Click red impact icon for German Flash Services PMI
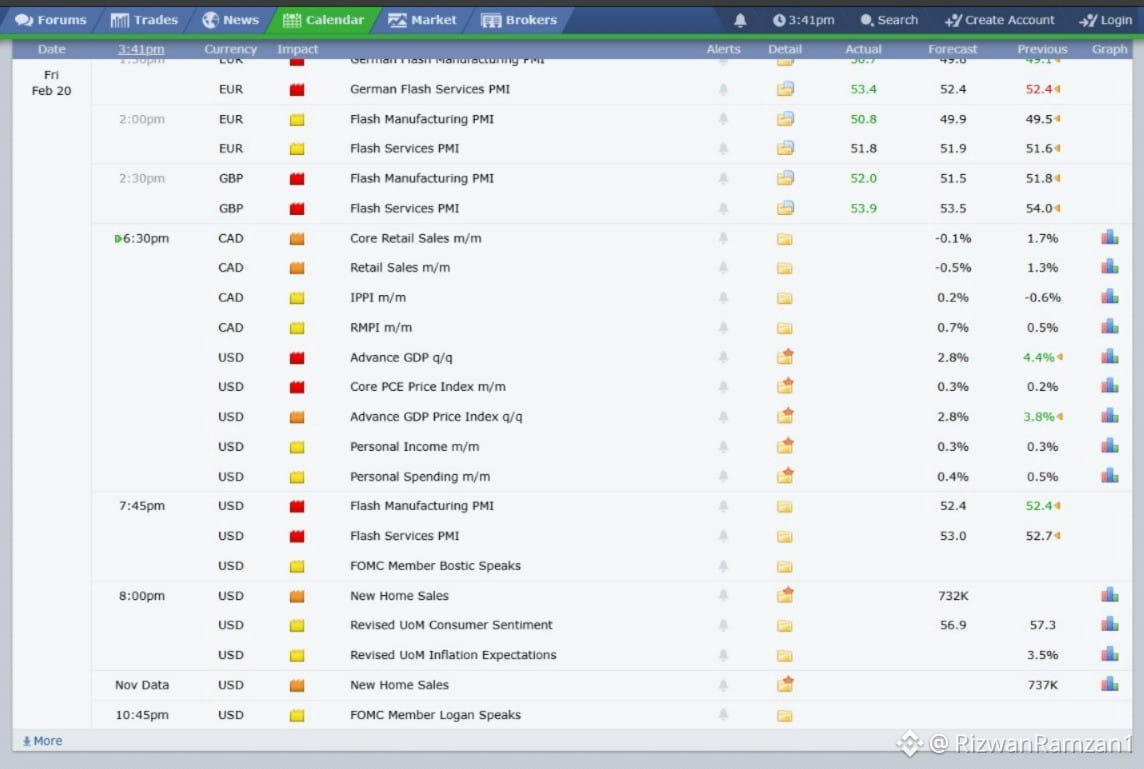The image size is (1144, 769). [297, 90]
